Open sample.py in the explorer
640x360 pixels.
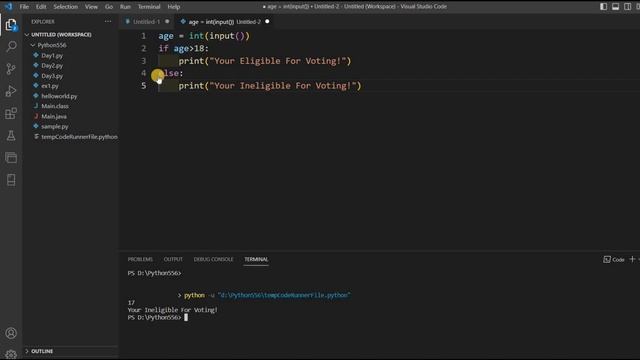[x=55, y=127]
